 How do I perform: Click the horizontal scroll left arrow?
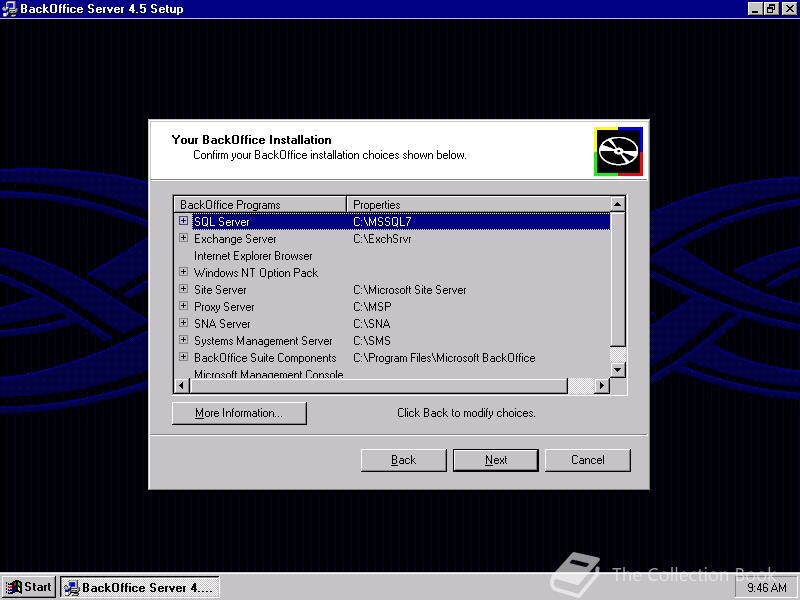point(182,386)
